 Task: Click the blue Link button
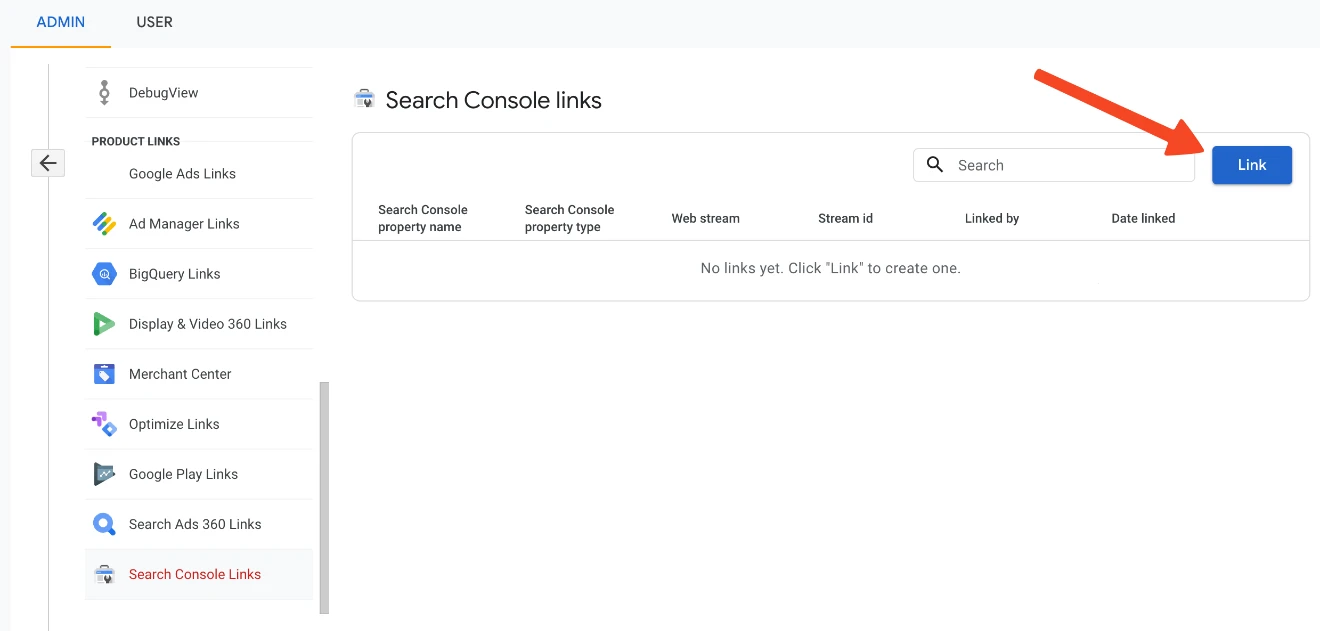1252,165
